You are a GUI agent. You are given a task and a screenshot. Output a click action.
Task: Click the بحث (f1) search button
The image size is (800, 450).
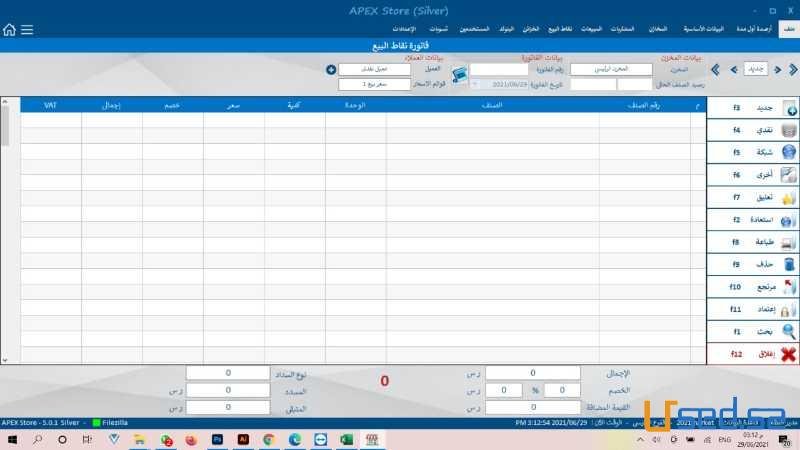point(752,332)
